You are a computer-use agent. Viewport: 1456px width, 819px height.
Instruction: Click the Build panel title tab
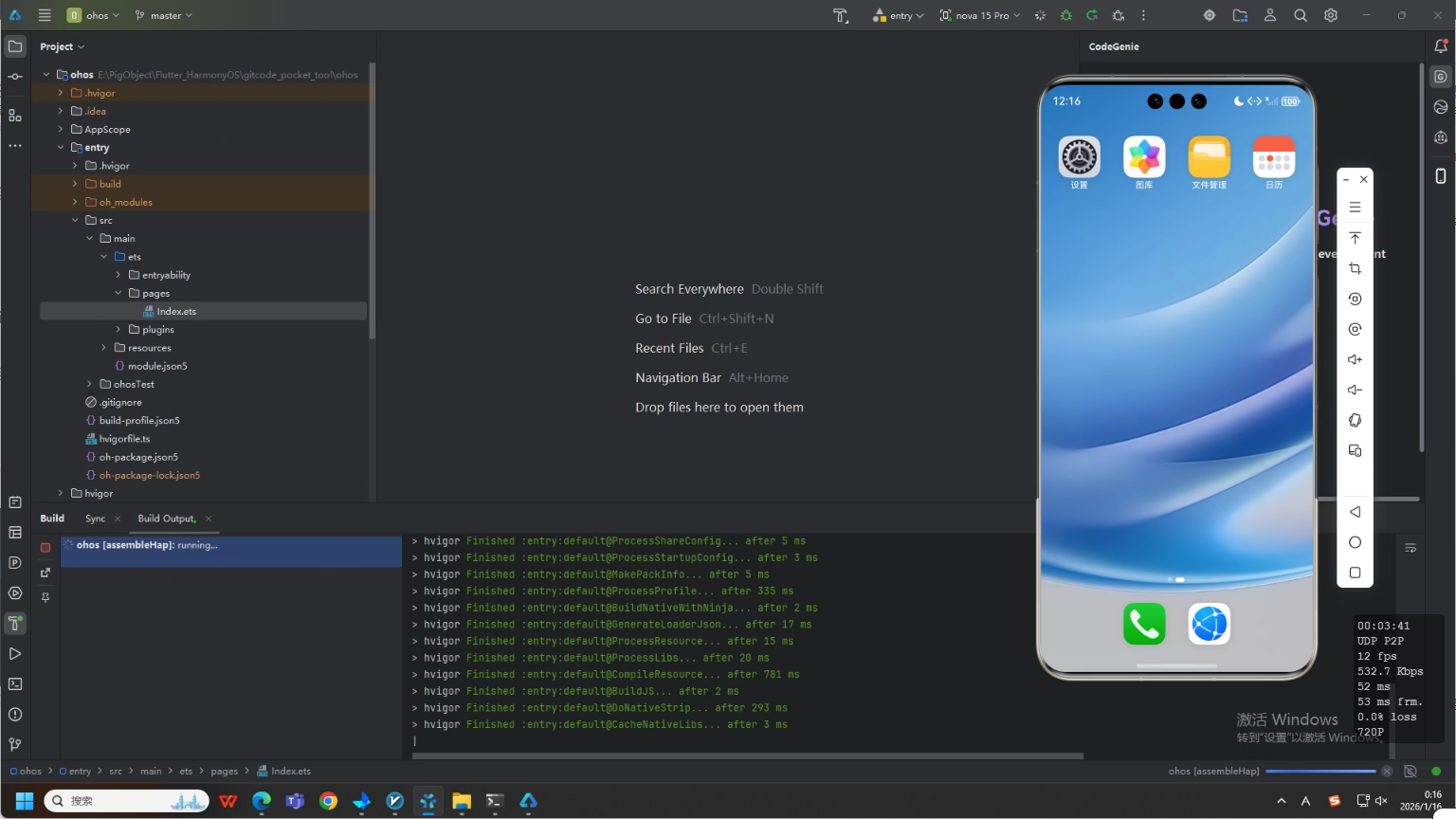coord(52,519)
